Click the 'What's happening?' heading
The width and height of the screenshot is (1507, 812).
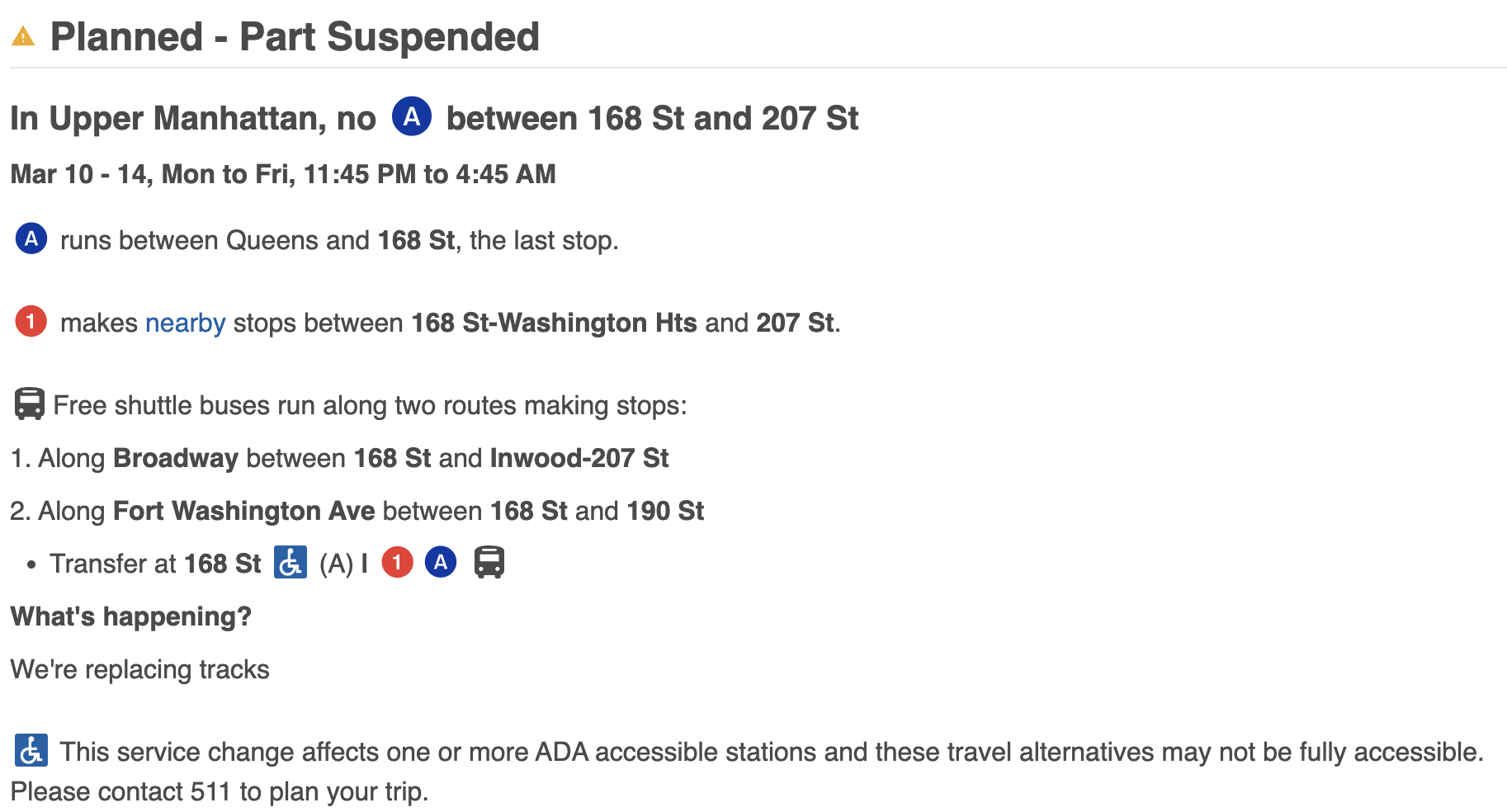click(x=131, y=616)
